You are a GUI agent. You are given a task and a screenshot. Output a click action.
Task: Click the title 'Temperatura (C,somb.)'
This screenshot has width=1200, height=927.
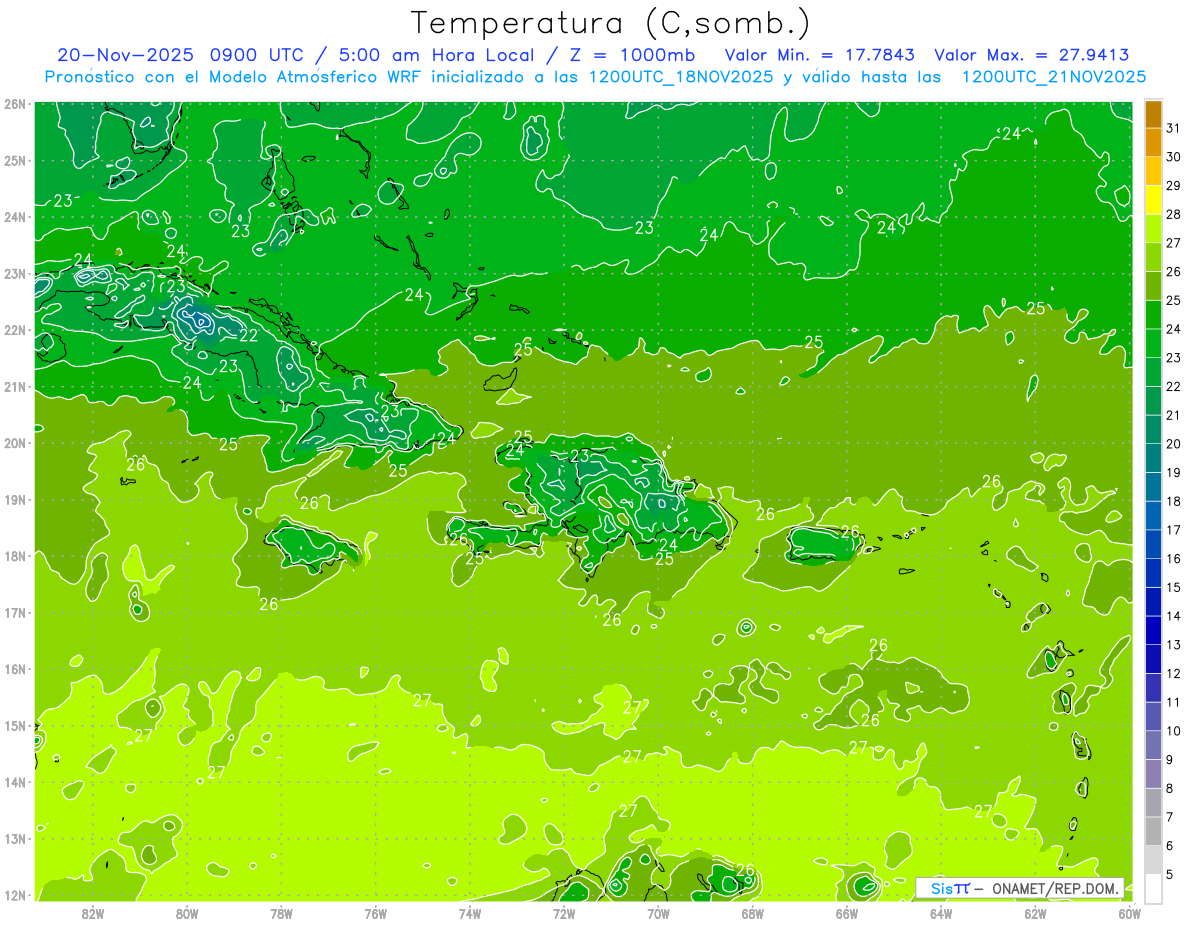point(611,24)
